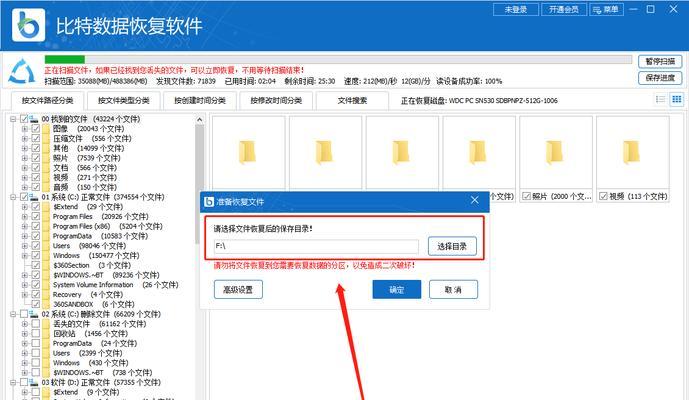
Task: Expand the 图像 tree node
Action: [25, 129]
